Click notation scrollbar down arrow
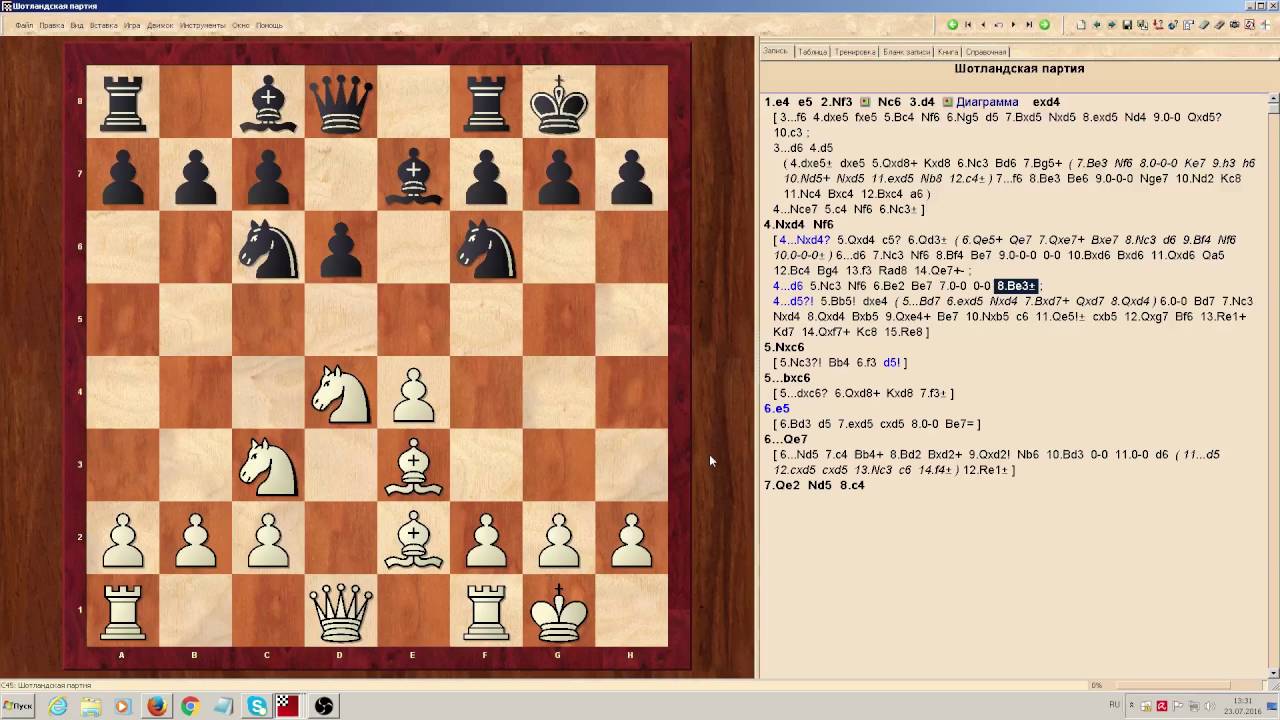This screenshot has width=1280, height=720. pyautogui.click(x=1273, y=673)
